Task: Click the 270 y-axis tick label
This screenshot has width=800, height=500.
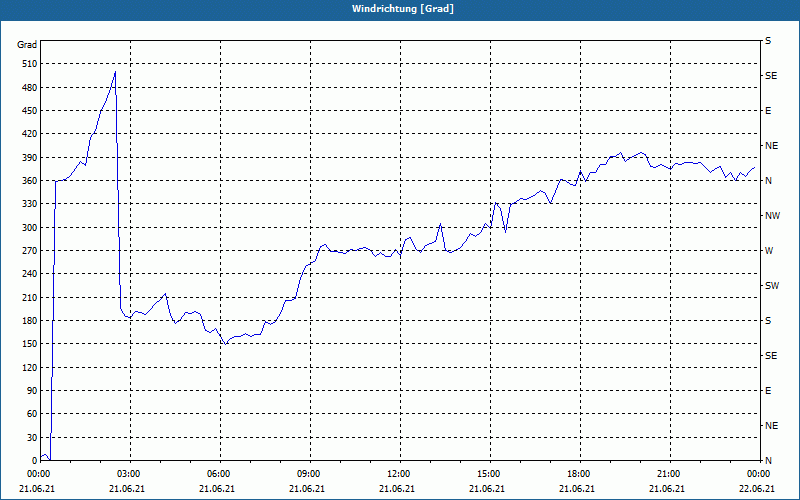Action: click(30, 251)
